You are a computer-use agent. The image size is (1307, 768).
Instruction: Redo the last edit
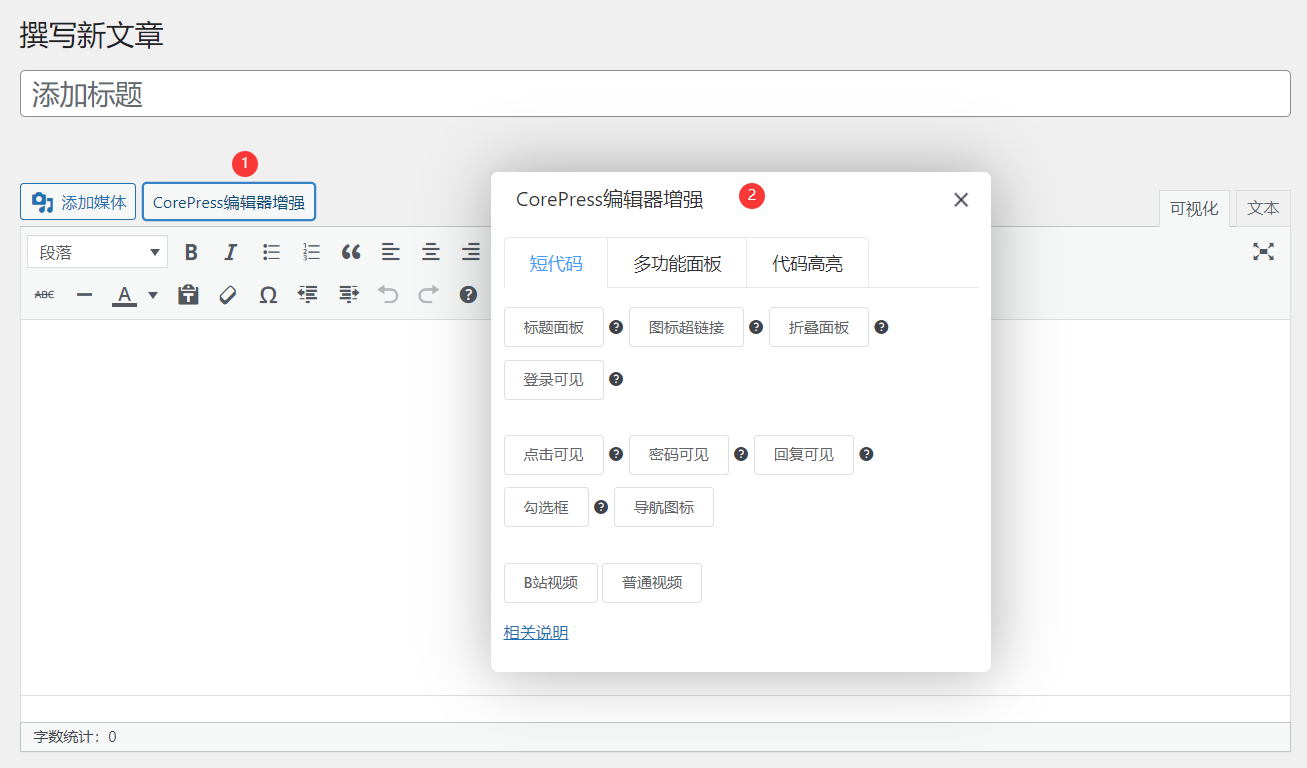pyautogui.click(x=428, y=295)
